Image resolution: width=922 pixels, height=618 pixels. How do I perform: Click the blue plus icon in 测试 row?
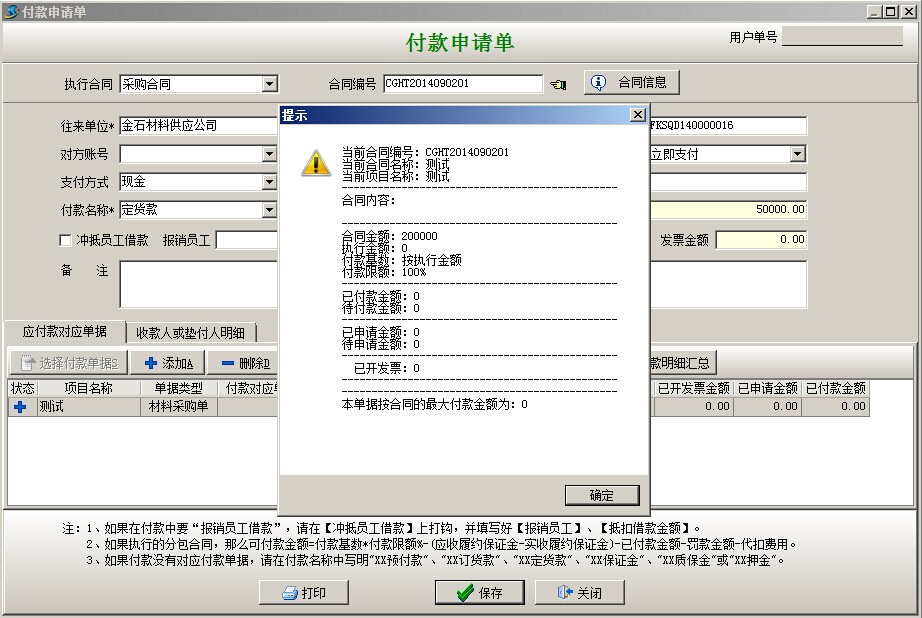pos(20,407)
